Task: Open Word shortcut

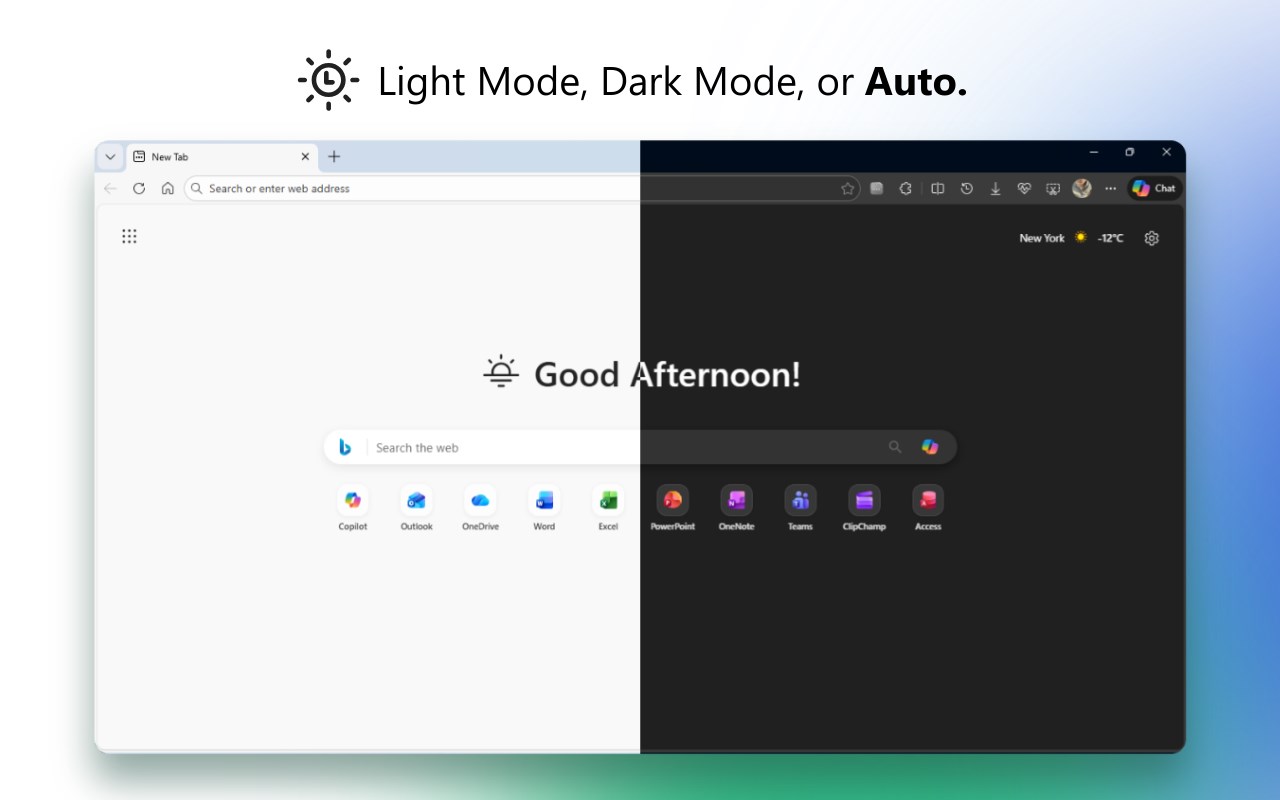Action: tap(544, 508)
